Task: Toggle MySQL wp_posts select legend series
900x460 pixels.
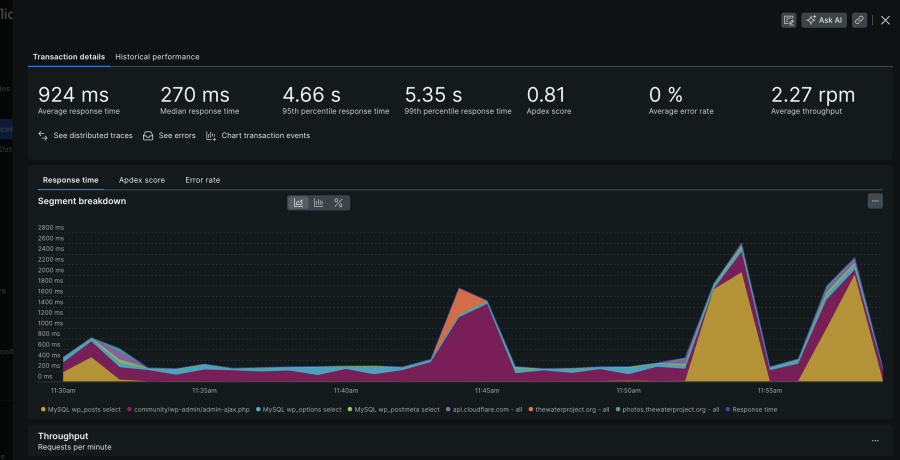Action: pyautogui.click(x=83, y=409)
